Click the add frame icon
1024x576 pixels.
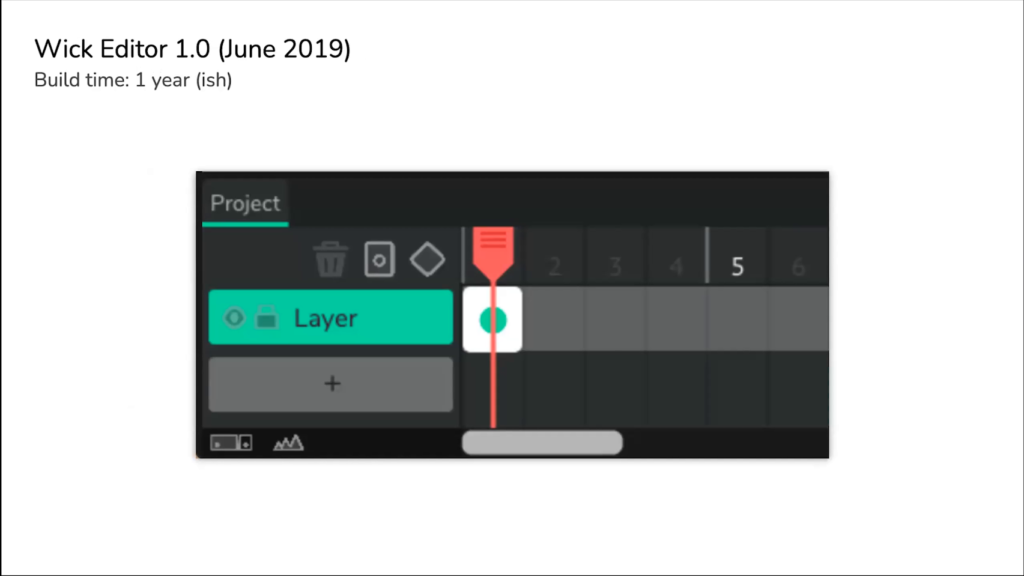click(x=379, y=259)
